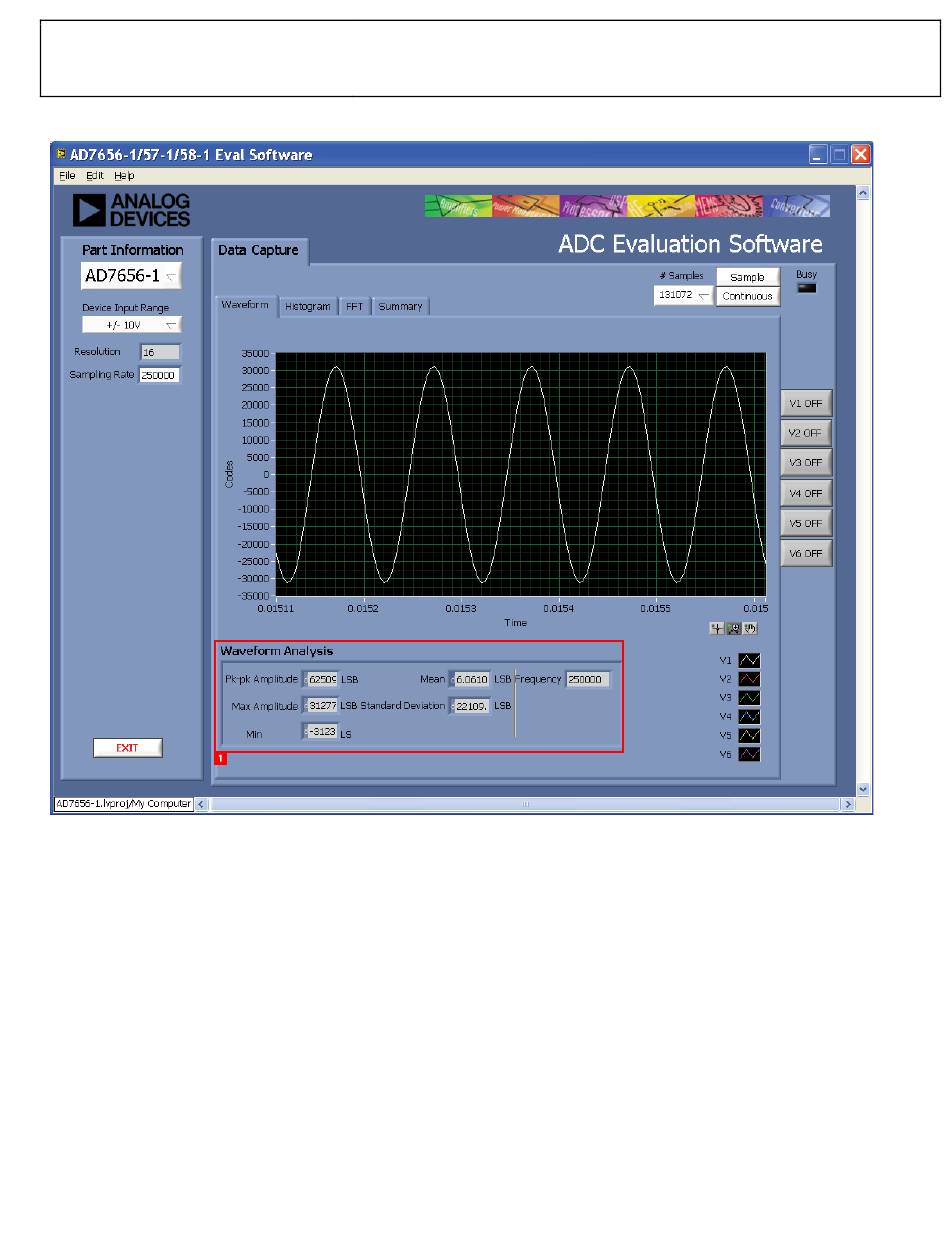The height and width of the screenshot is (1254, 950).
Task: Click the 'Part Information' panel title
Action: pyautogui.click(x=132, y=250)
